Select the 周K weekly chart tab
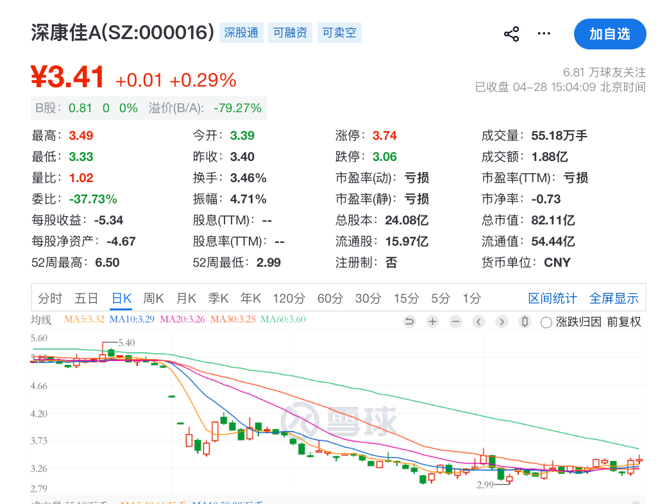The height and width of the screenshot is (504, 667). coord(153,298)
